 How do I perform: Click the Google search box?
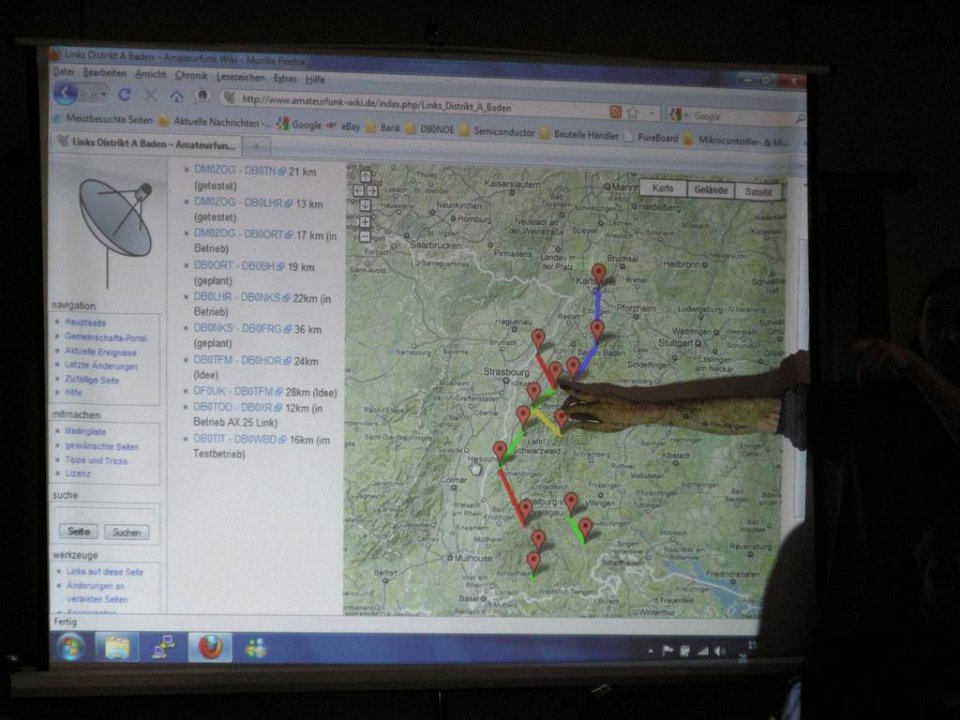tap(738, 116)
